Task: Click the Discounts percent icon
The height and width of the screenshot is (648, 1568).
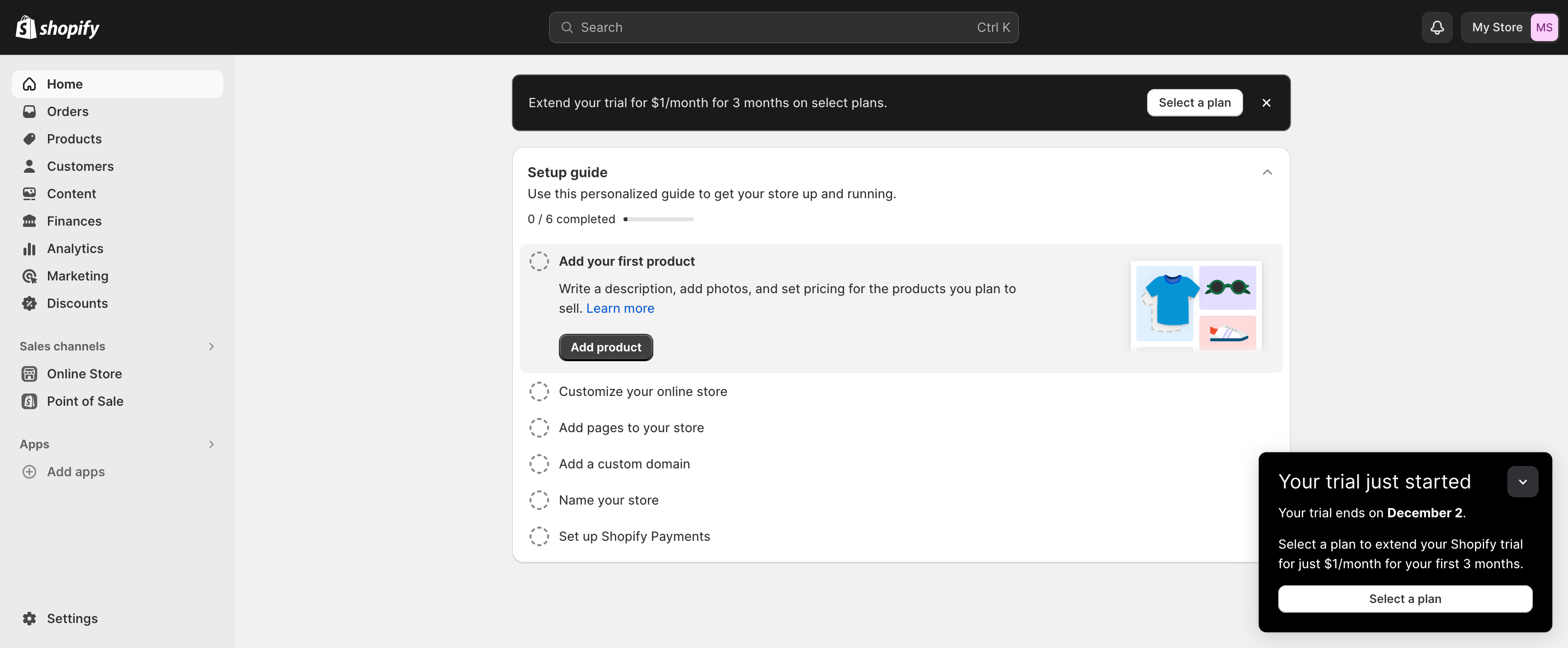Action: (30, 303)
